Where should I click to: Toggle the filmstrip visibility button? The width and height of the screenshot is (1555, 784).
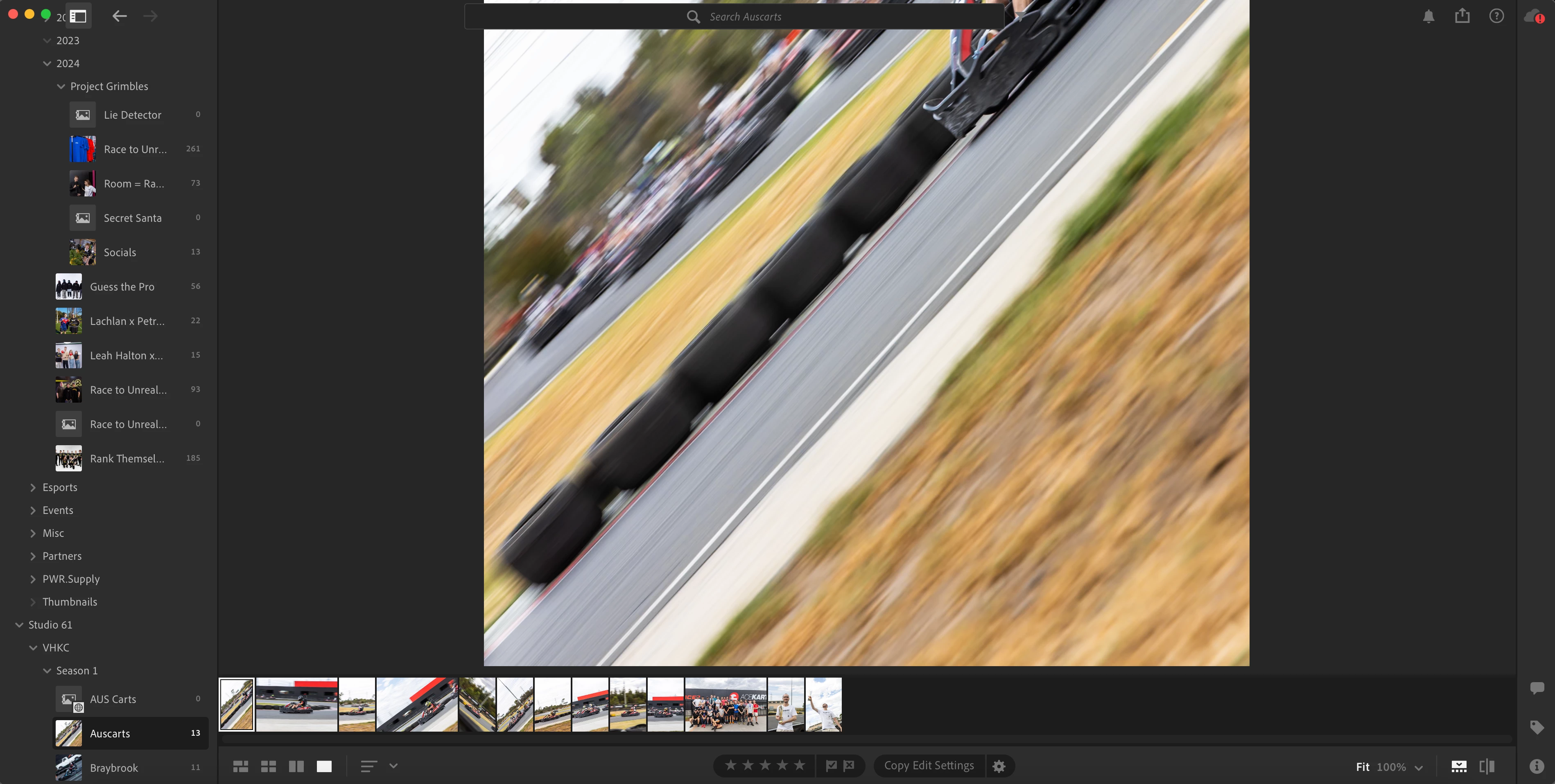[1458, 766]
